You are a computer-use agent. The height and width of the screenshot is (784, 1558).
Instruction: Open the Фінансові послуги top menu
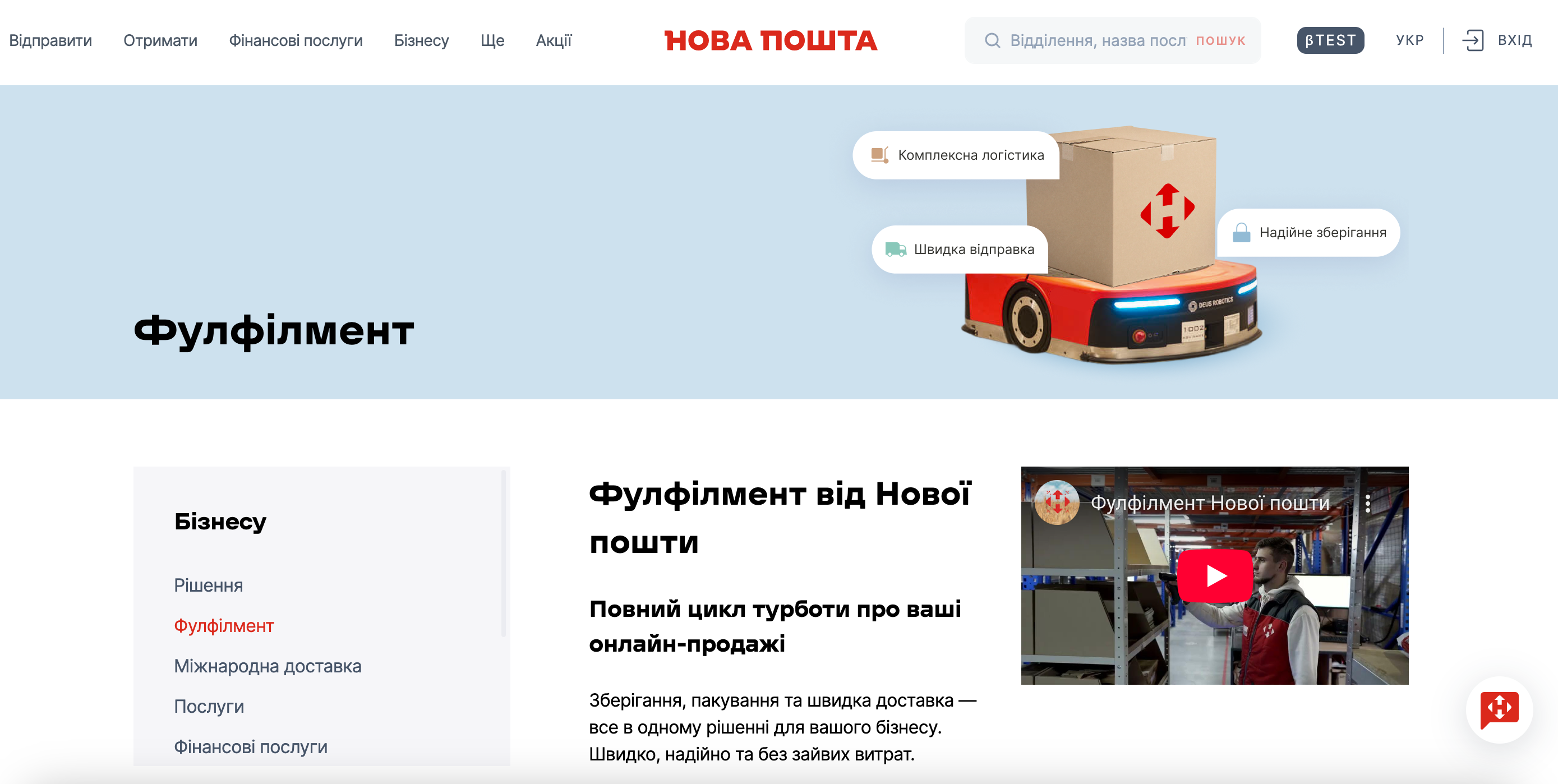coord(296,40)
